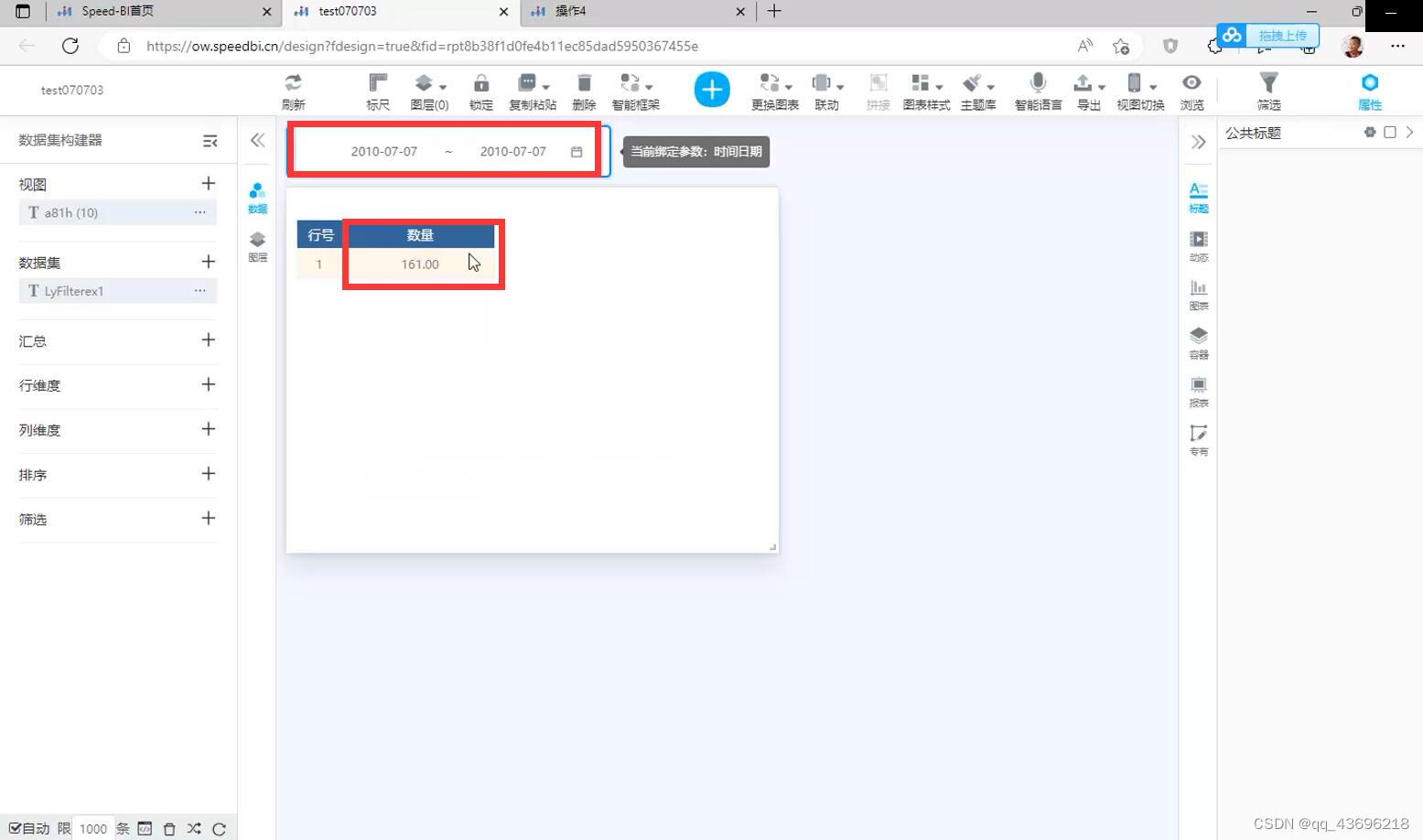Viewport: 1423px width, 840px height.
Task: Switch to the 图层 side tab
Action: 257,247
